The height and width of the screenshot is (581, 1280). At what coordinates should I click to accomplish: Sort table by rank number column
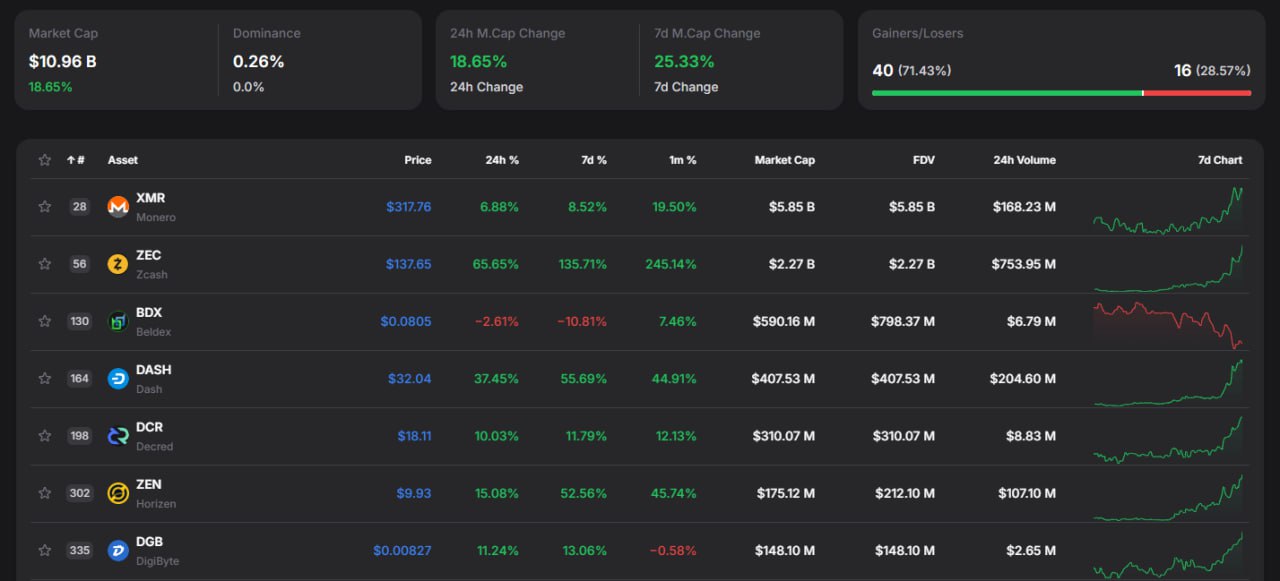point(76,160)
